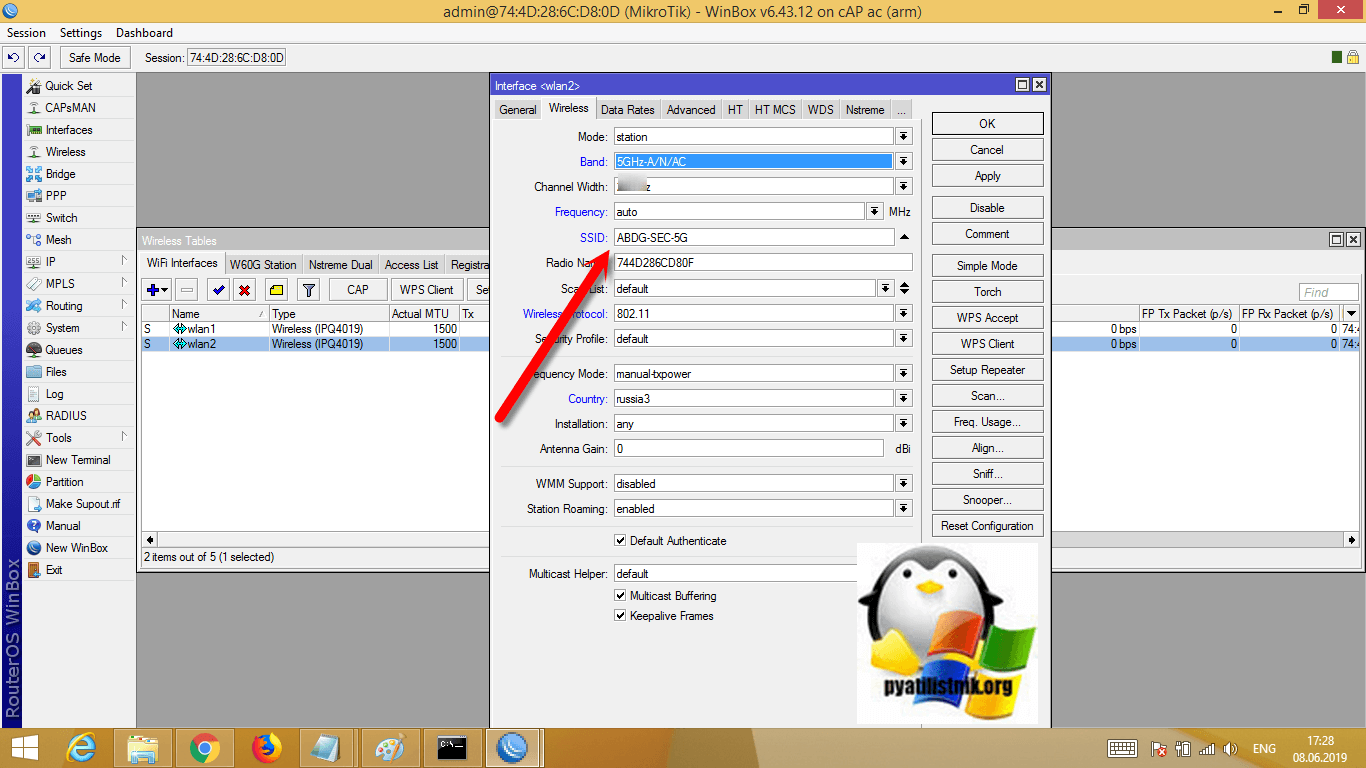This screenshot has height=768, width=1366.
Task: Click the redo arrow icon in toolbar
Action: pos(39,58)
